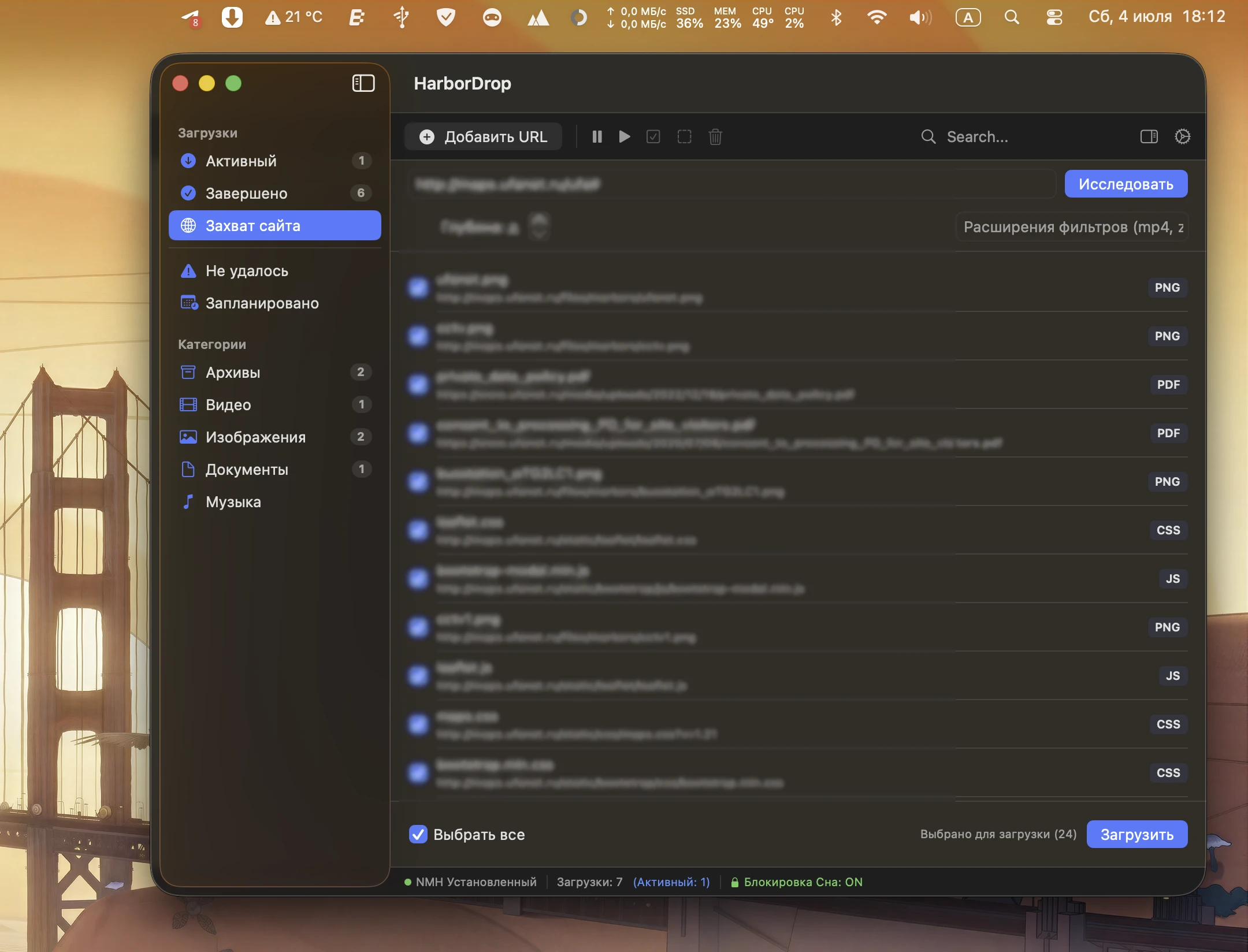The image size is (1248, 952).
Task: Uncheck the cctv1.png file checkbox
Action: (x=418, y=627)
